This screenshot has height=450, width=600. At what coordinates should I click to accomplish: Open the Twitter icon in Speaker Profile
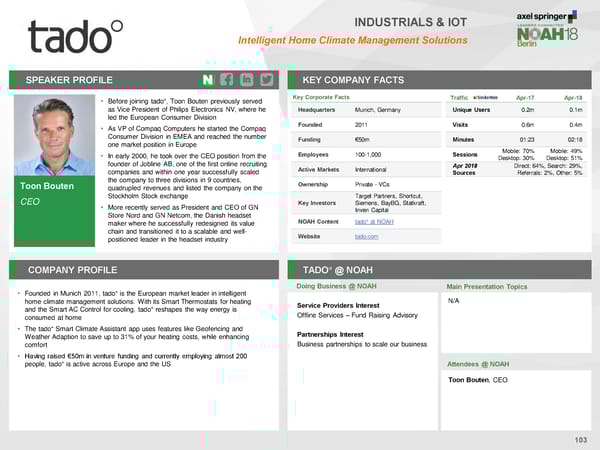tap(266, 80)
